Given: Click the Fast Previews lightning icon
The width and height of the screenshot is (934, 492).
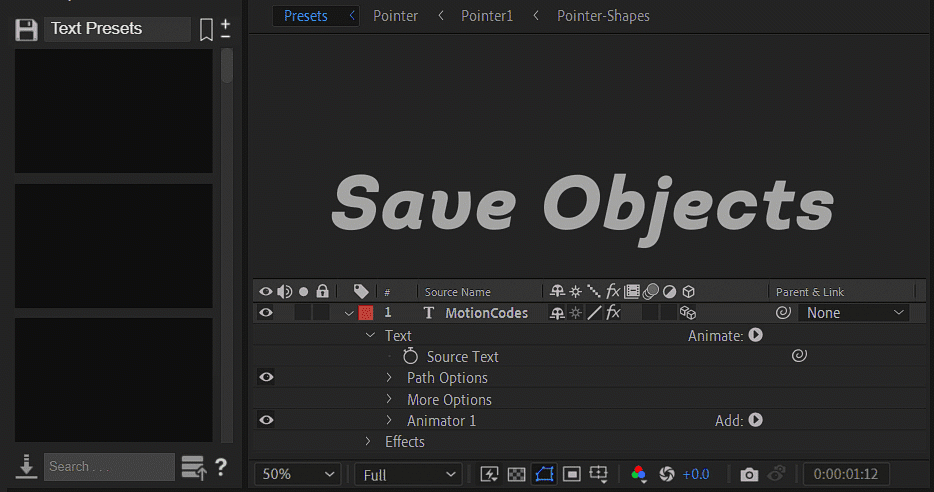Looking at the screenshot, I should click(x=489, y=474).
